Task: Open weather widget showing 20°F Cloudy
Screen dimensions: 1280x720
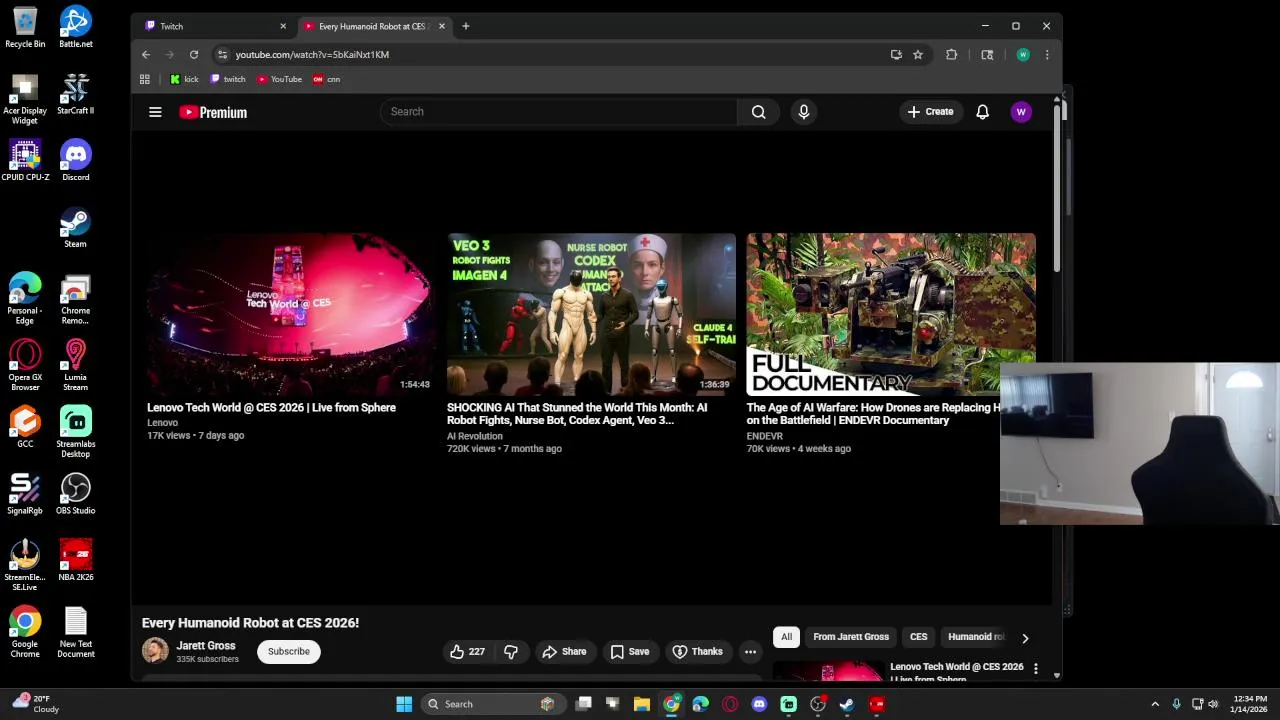Action: point(36,704)
